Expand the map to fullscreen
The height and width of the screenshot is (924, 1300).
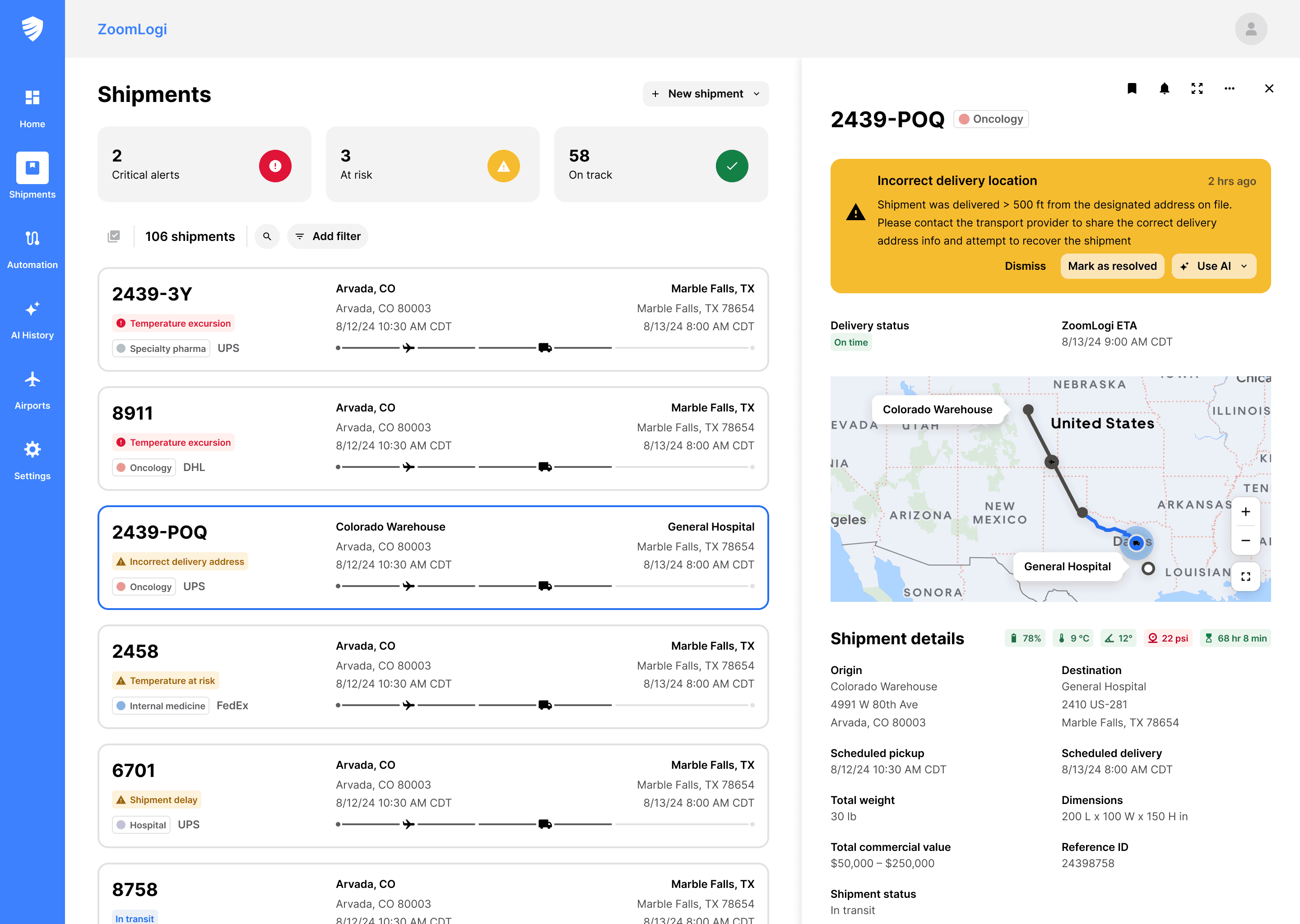click(1245, 576)
